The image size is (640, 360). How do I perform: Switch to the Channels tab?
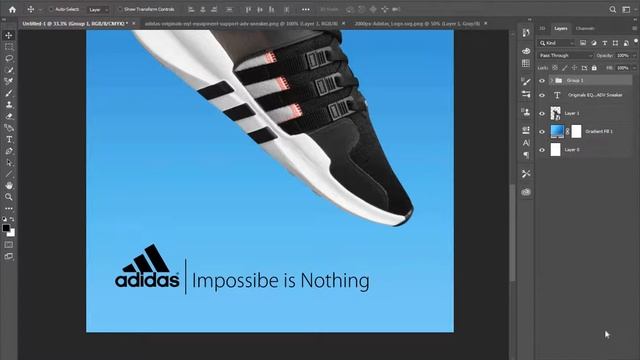pyautogui.click(x=584, y=28)
